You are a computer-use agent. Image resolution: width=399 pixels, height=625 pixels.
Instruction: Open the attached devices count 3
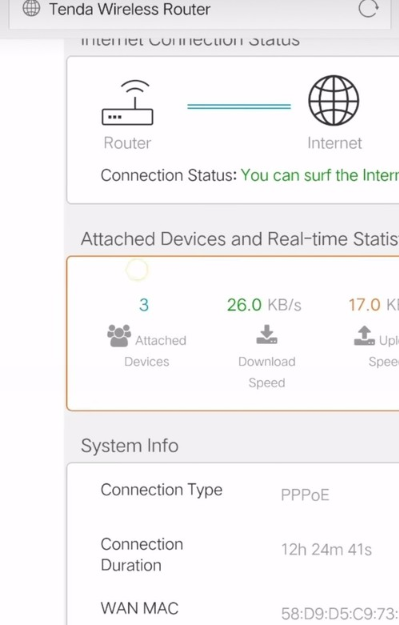point(144,305)
